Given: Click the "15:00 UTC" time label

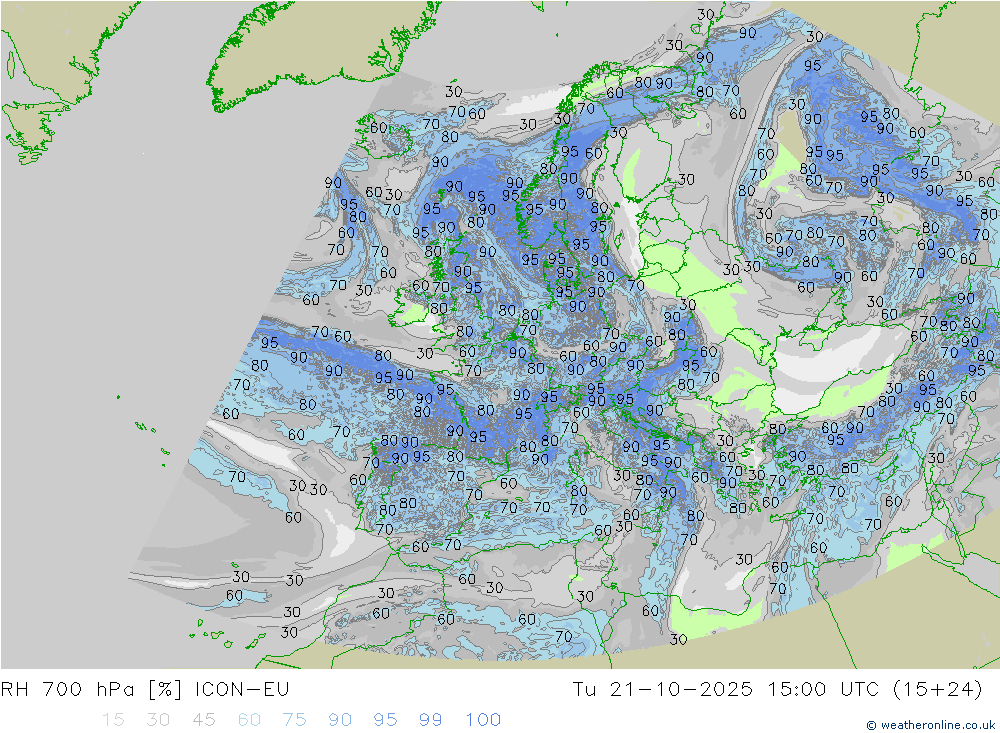Looking at the screenshot, I should [823, 690].
